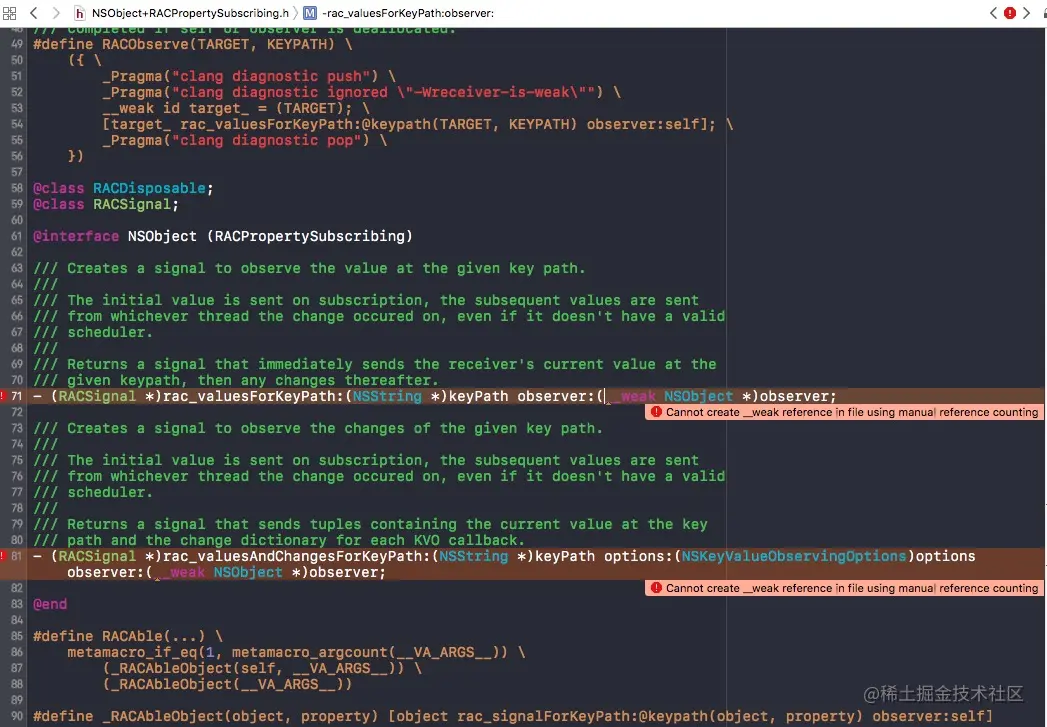Click 'rac_valuesAndChangesForKeyPath:' method name
The height and width of the screenshot is (727, 1047).
point(297,557)
